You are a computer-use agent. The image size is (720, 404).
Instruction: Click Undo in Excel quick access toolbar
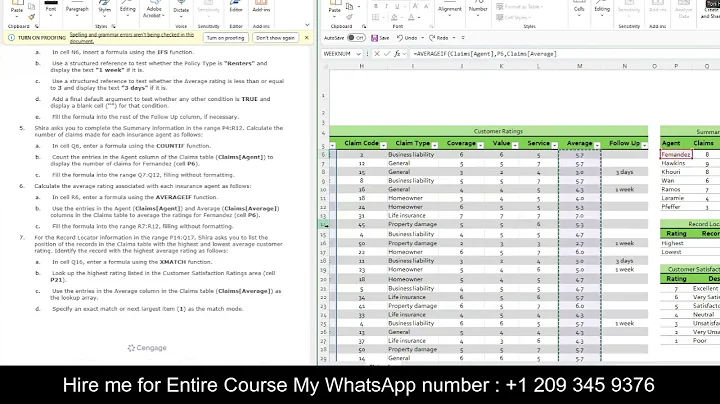pyautogui.click(x=407, y=38)
